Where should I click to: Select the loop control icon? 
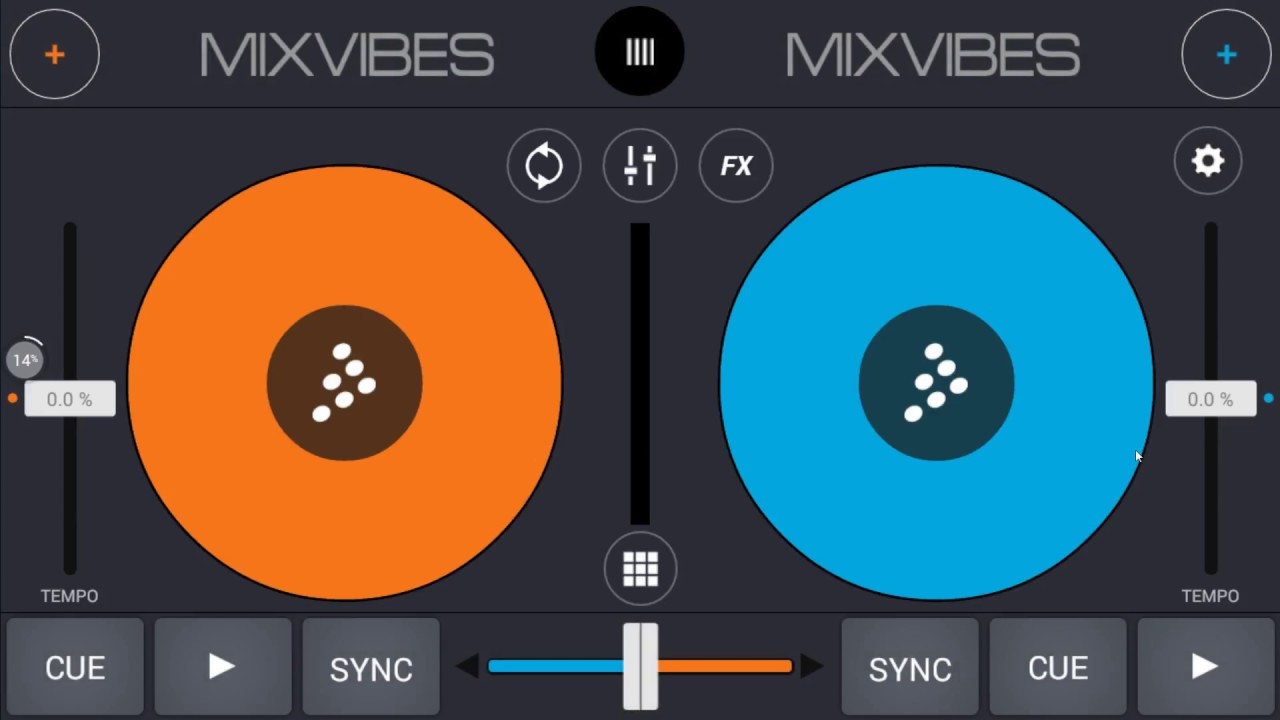(544, 166)
